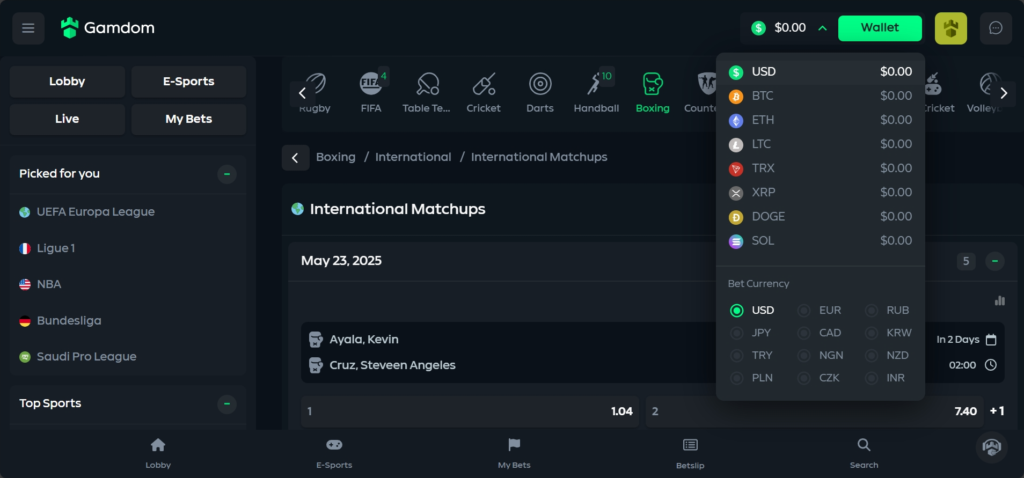Image resolution: width=1024 pixels, height=478 pixels.
Task: Open the Boxing breadcrumb link
Action: pos(336,157)
